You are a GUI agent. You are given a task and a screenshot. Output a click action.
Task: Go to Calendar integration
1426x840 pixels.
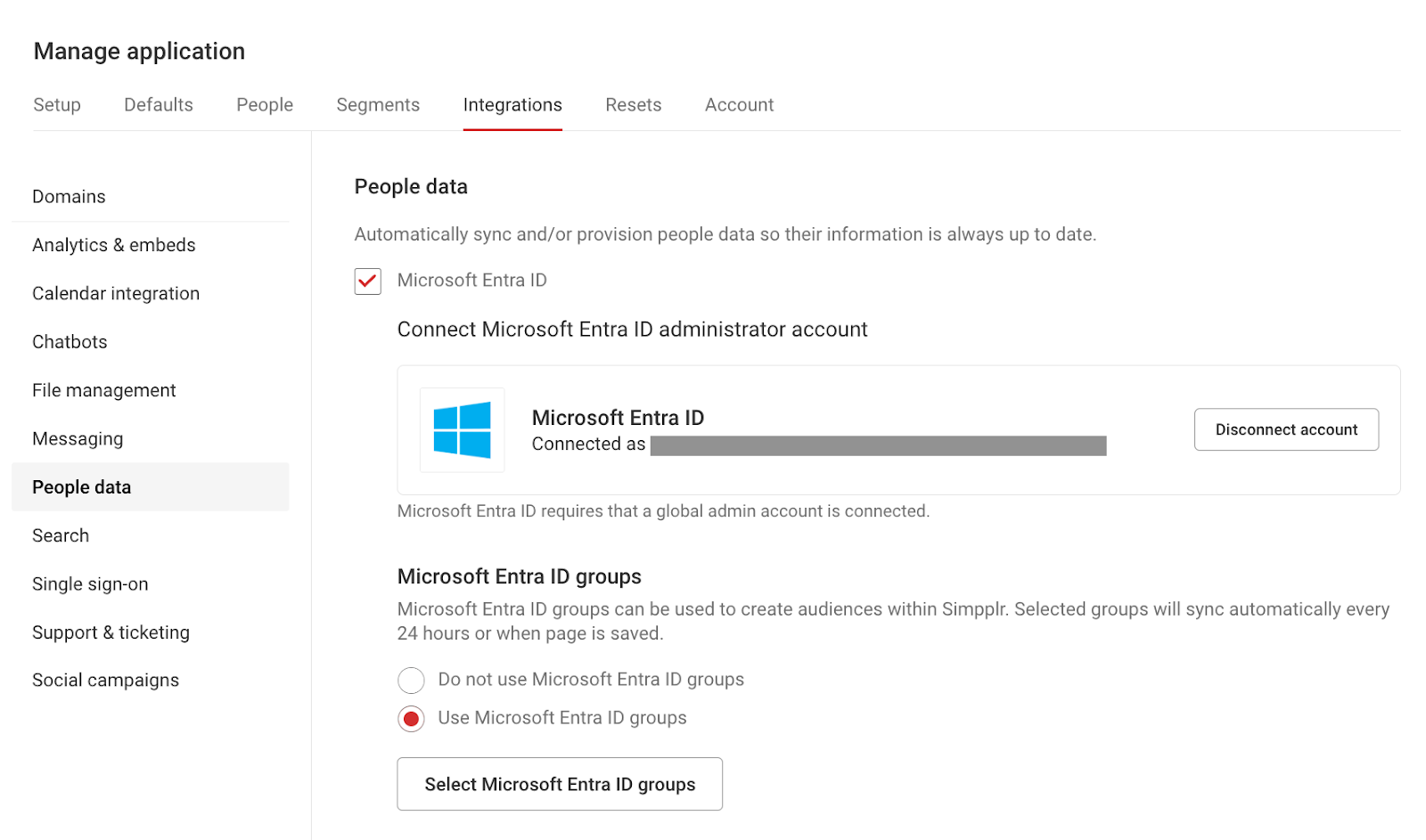151,294
